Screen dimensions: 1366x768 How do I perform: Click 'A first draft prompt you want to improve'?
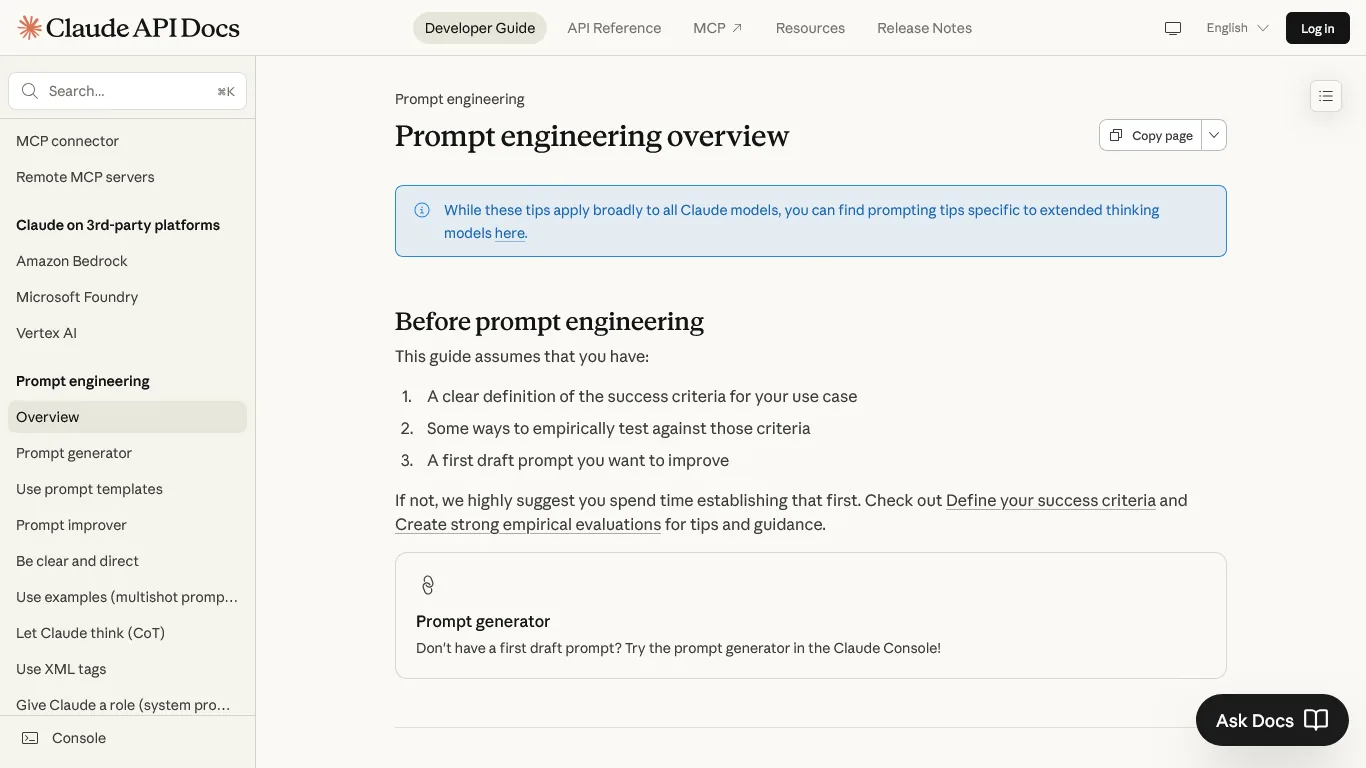pos(578,460)
